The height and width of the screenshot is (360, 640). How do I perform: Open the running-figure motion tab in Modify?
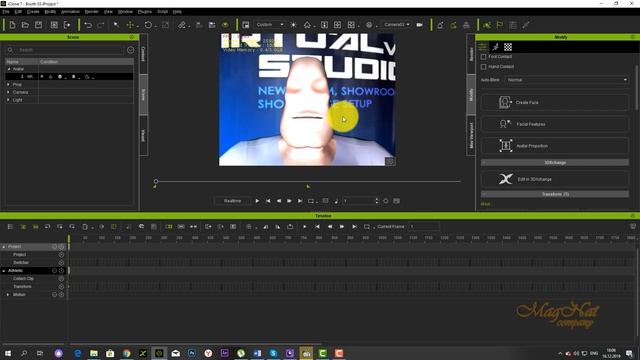[496, 47]
